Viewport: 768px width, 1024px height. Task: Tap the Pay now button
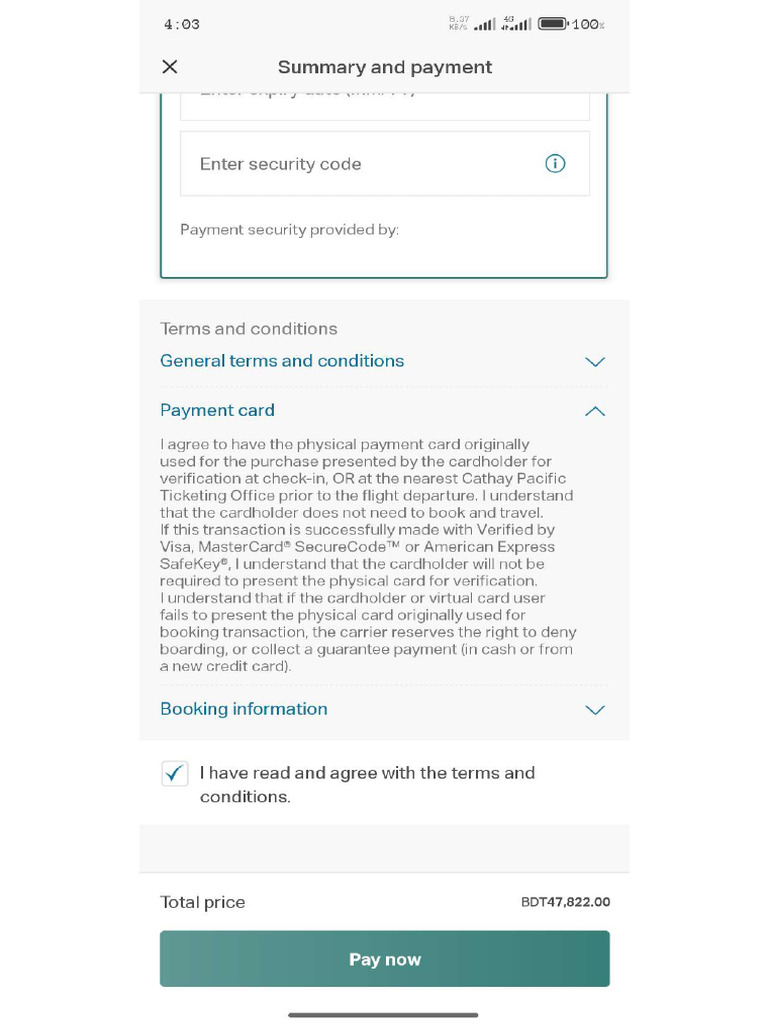point(385,959)
